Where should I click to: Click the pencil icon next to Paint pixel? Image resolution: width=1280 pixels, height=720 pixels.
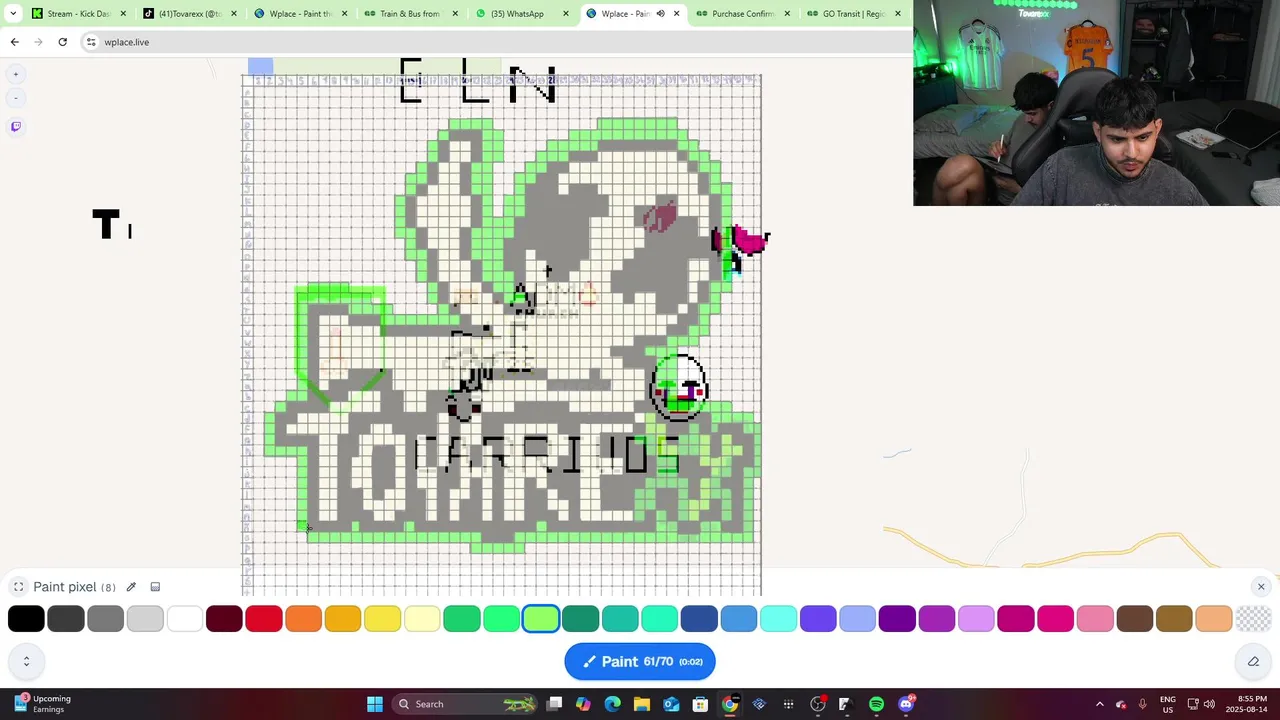coord(131,587)
